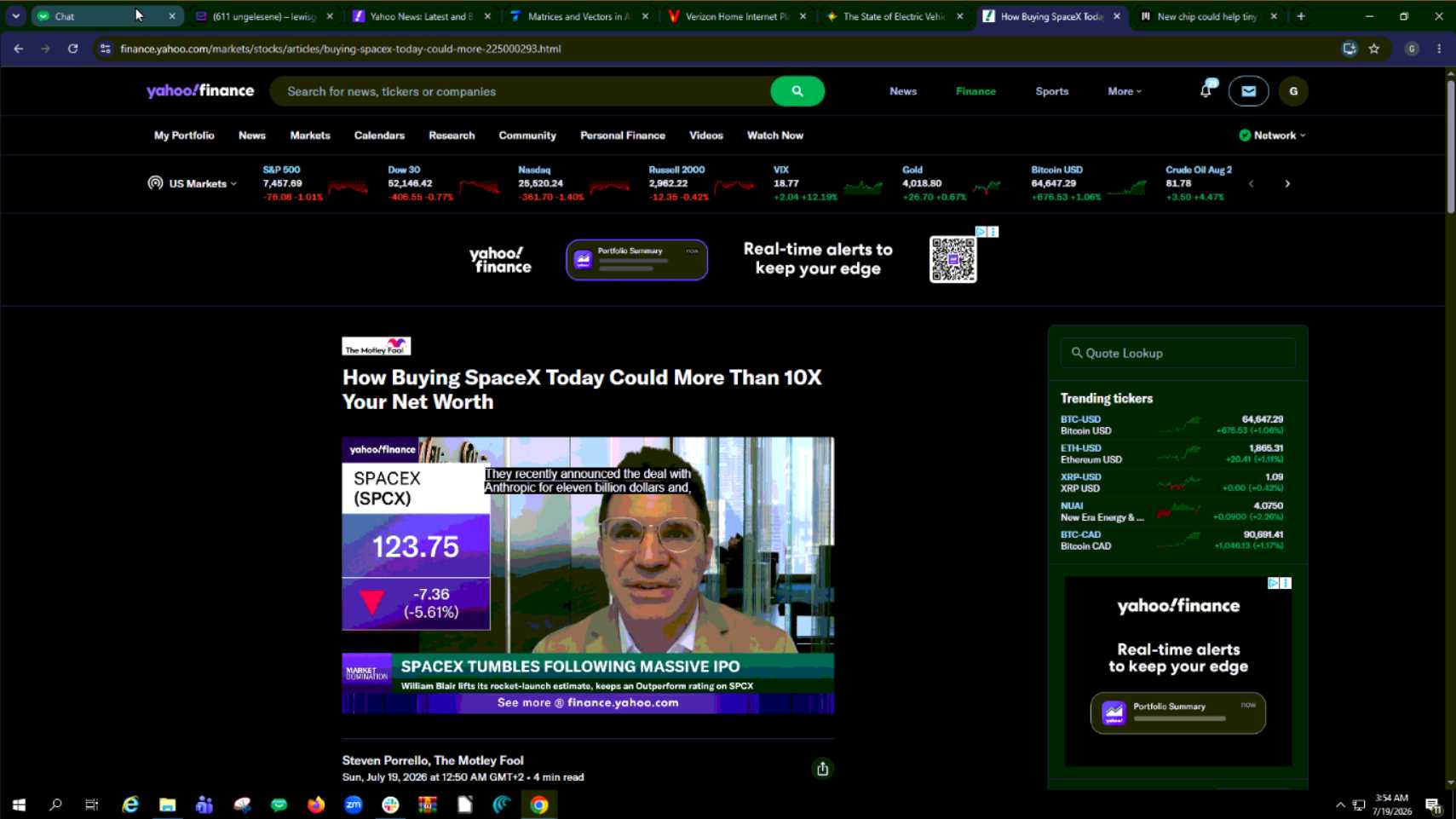
Task: Switch to the New chip could help tab
Action: pos(1208,16)
